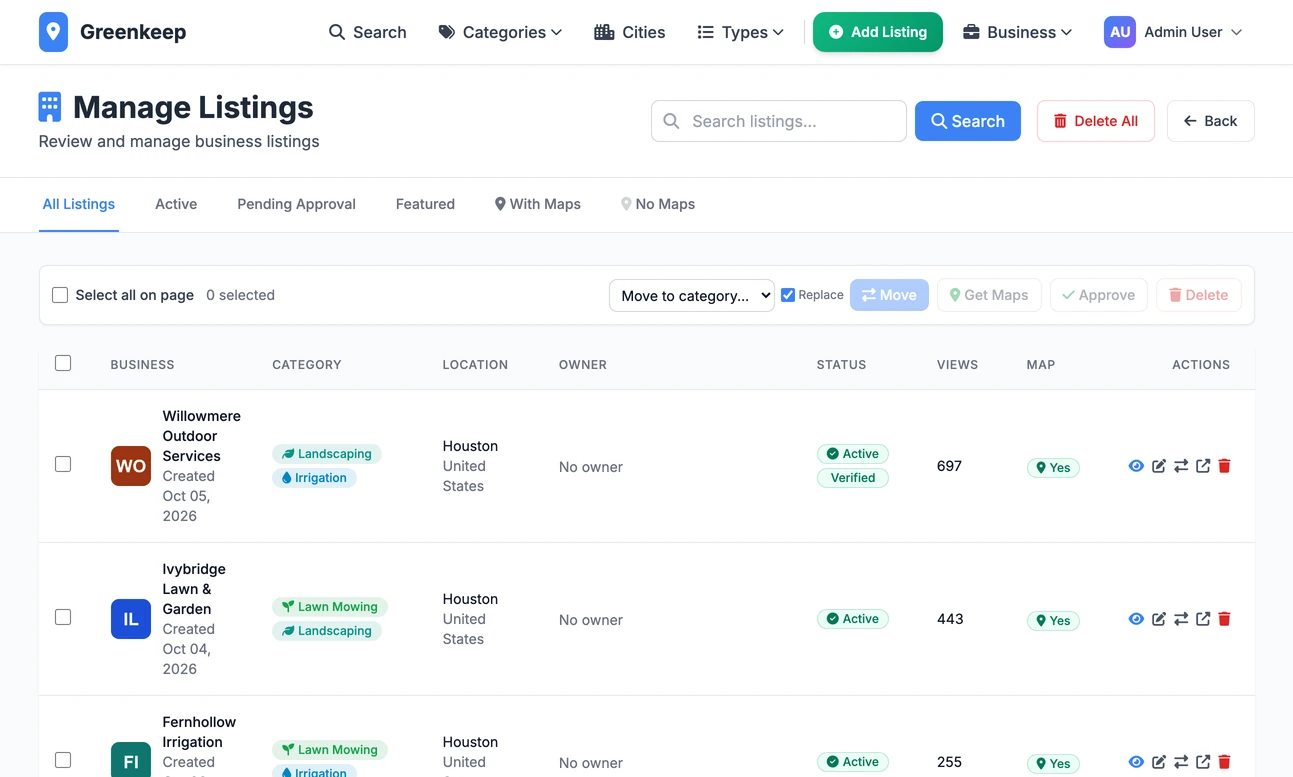1293x777 pixels.
Task: Go Back using the Back button
Action: pyautogui.click(x=1211, y=121)
